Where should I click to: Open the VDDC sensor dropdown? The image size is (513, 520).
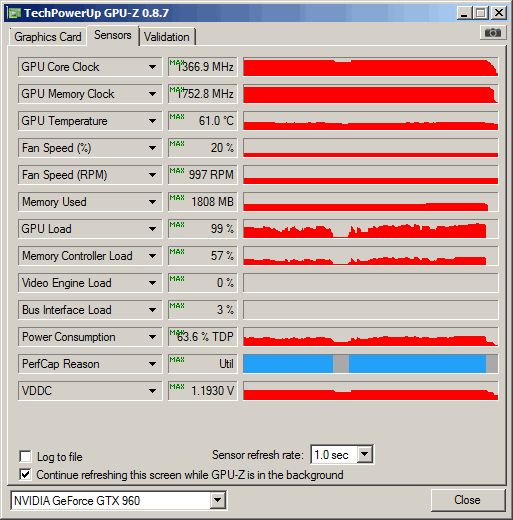[x=152, y=391]
